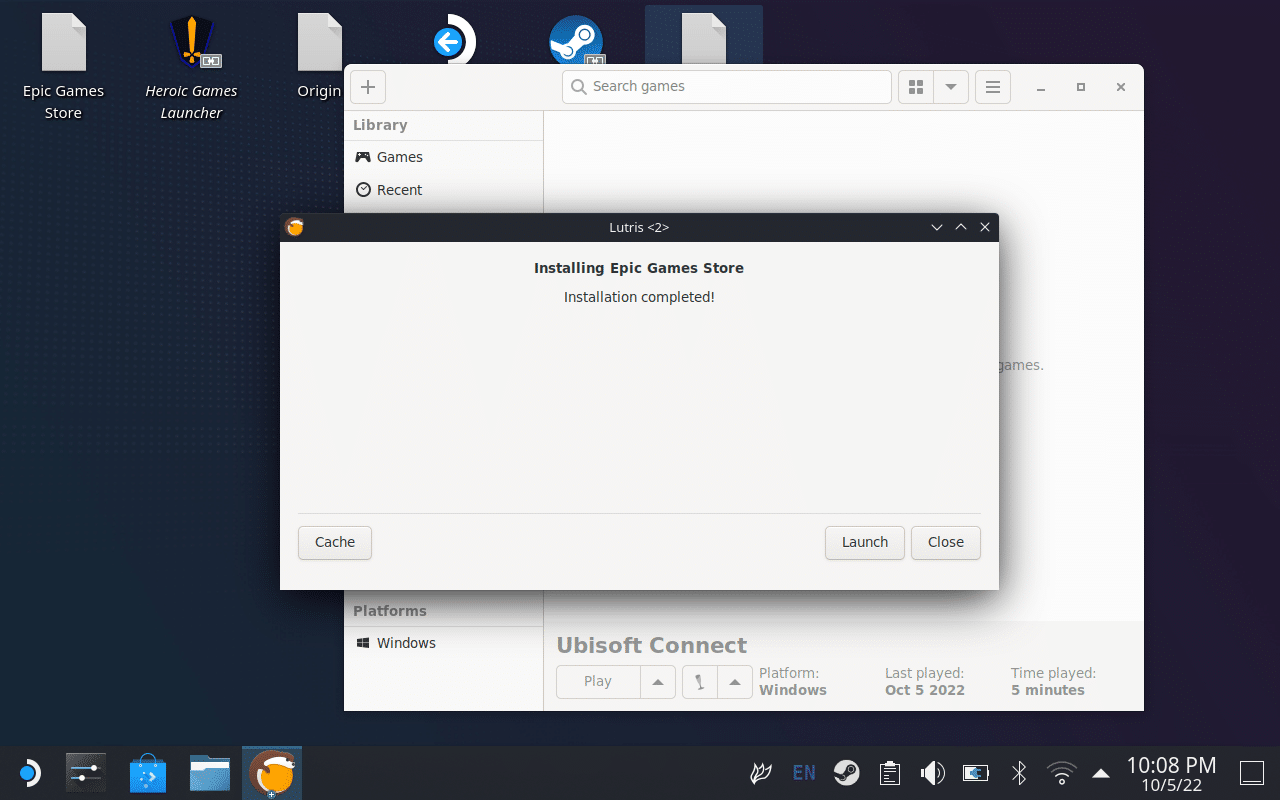This screenshot has width=1280, height=800.
Task: Open Discover store from taskbar
Action: point(148,773)
